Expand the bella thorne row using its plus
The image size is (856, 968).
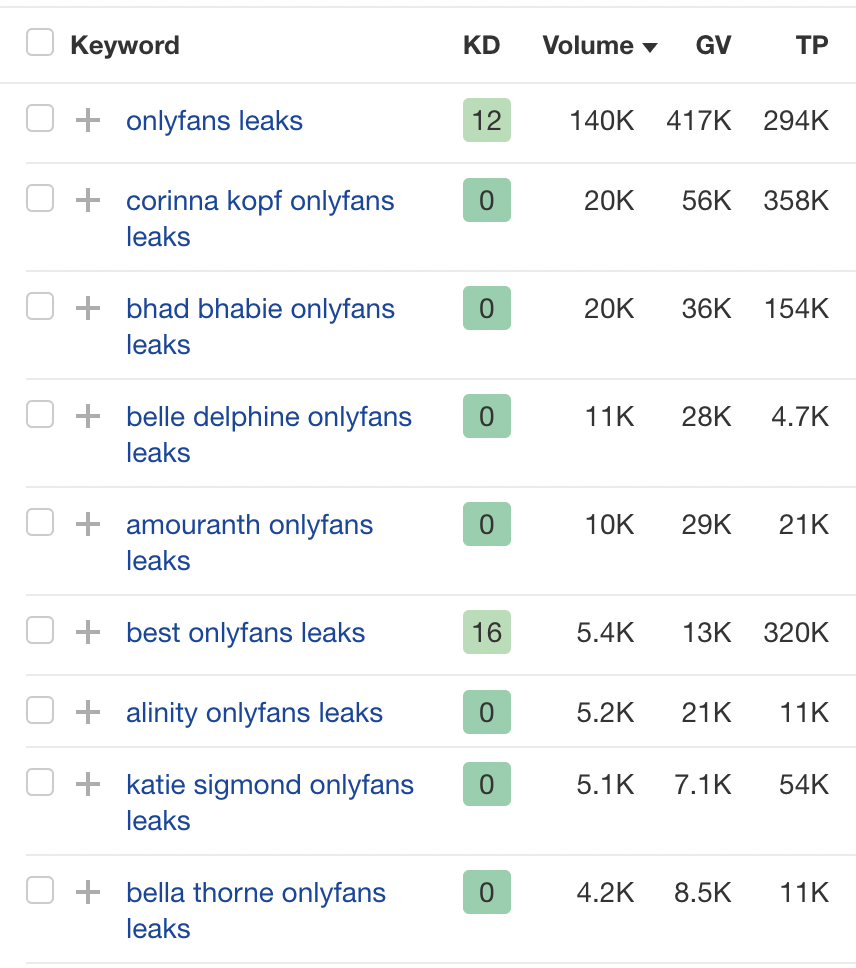(x=88, y=893)
